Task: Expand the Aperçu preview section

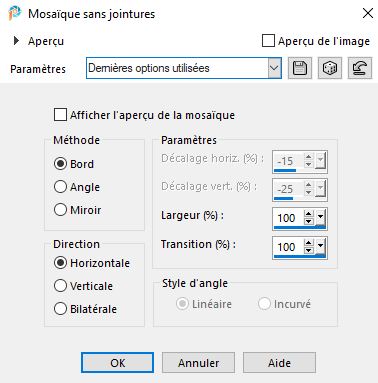Action: [16, 41]
